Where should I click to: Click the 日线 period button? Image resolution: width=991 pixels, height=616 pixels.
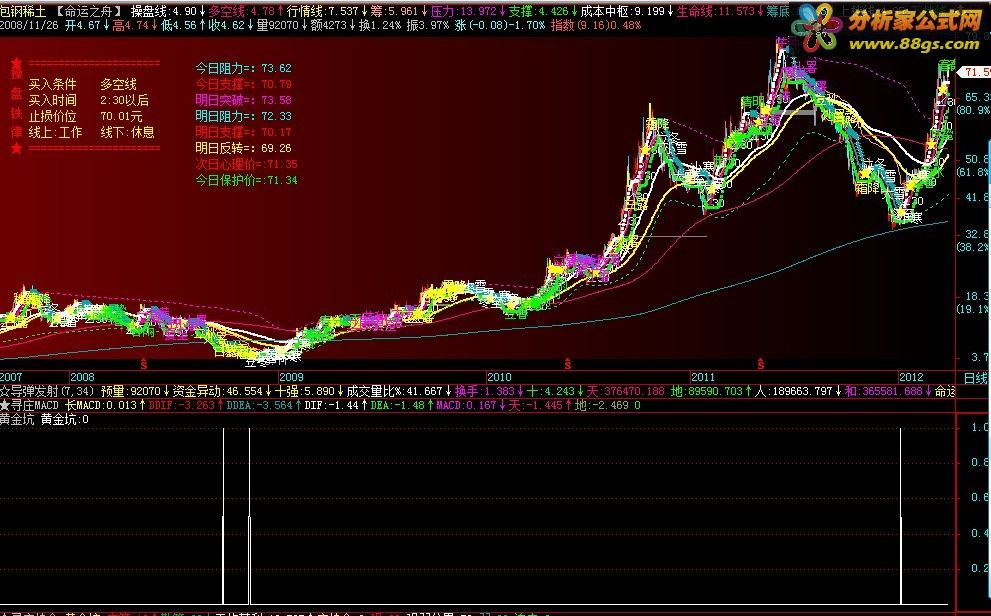975,378
